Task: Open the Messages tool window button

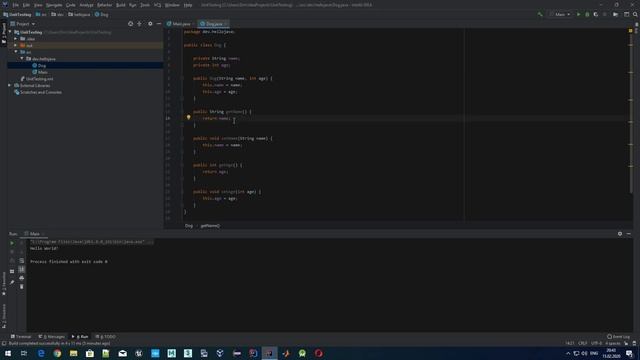Action: [x=51, y=337]
